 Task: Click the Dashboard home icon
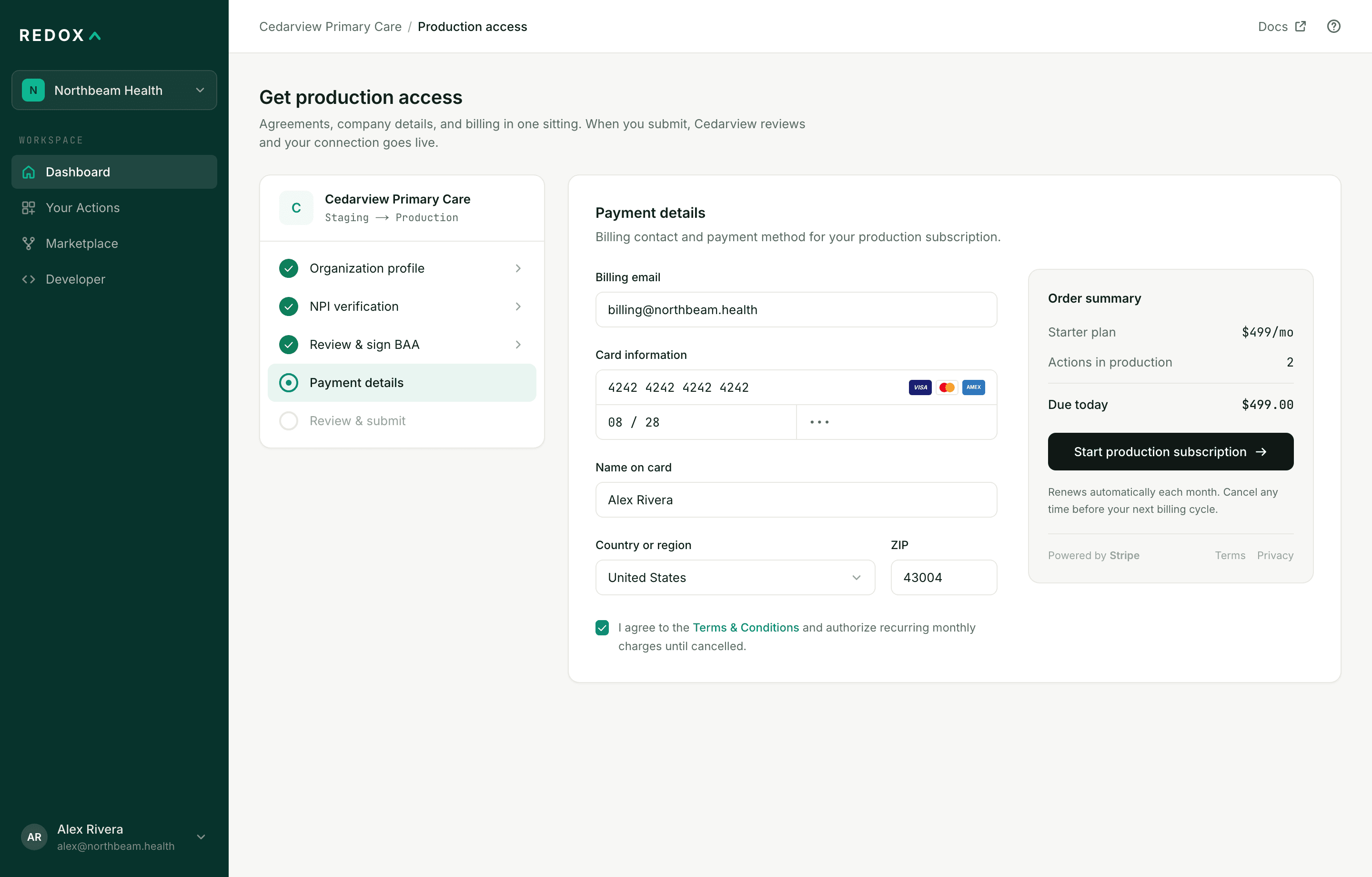[29, 172]
